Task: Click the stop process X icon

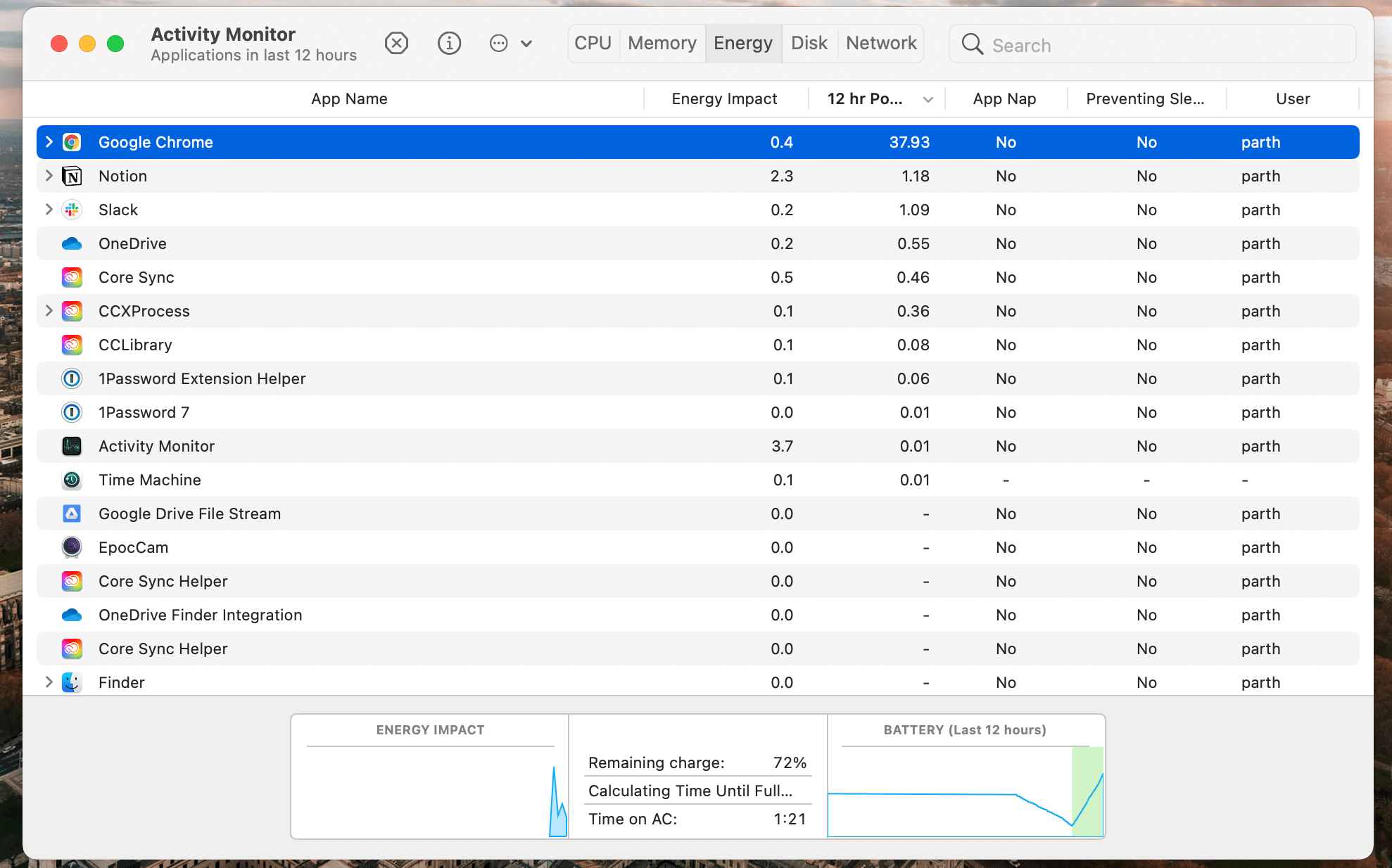Action: [x=396, y=44]
